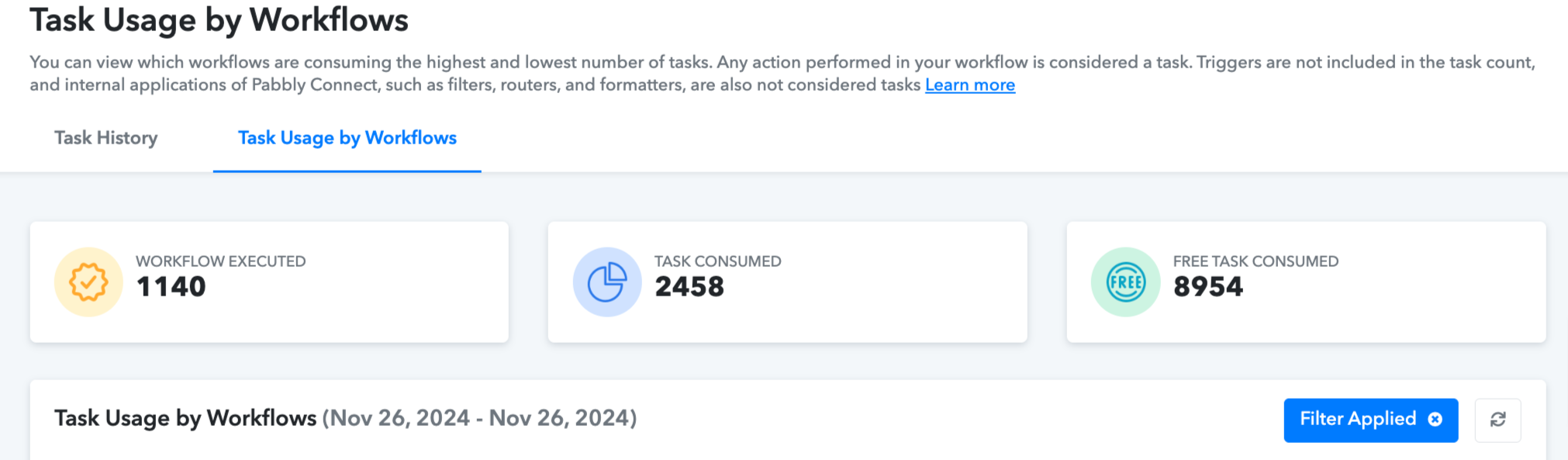This screenshot has width=1568, height=460.
Task: Click the Workflow Executed 1140 card
Action: point(269,282)
